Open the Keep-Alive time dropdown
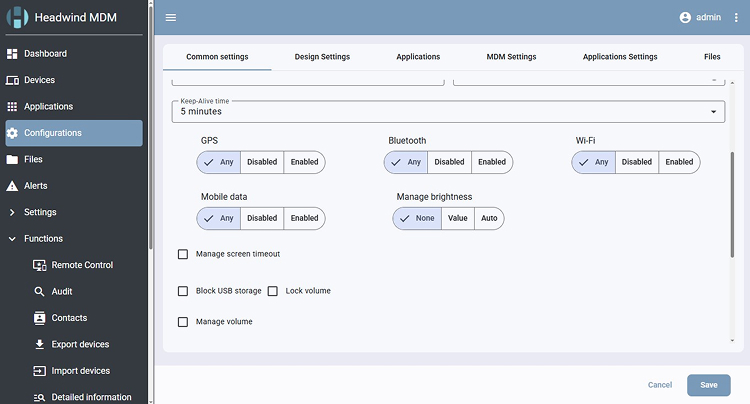The image size is (750, 404). click(448, 111)
